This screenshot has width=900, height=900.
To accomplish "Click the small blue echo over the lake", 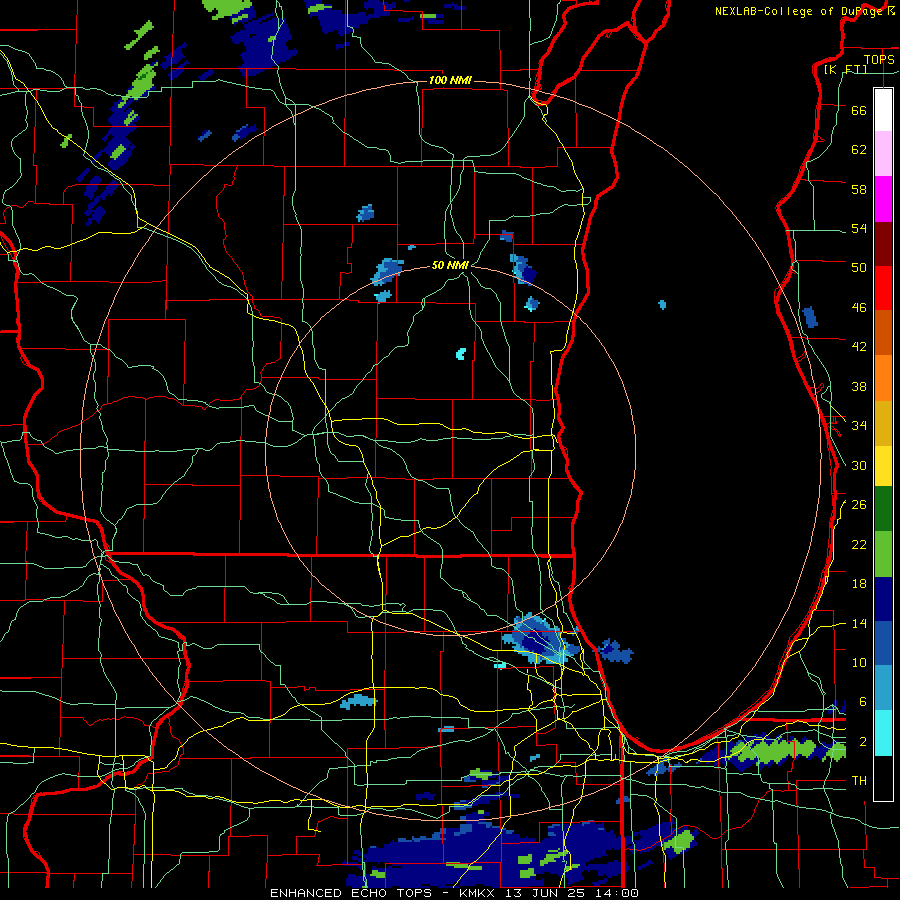I will [662, 305].
